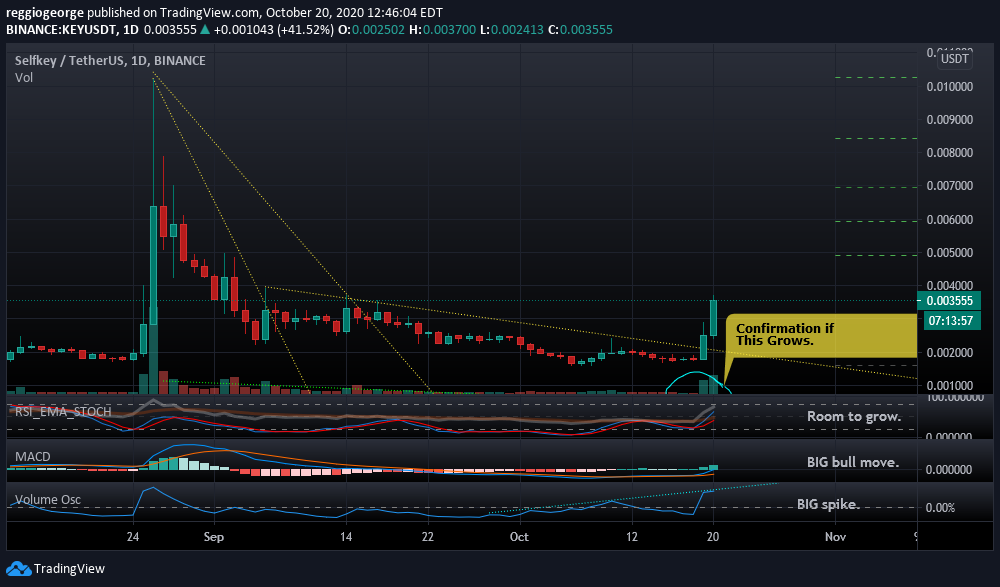Click the 0.002000 price axis label
Image resolution: width=1000 pixels, height=587 pixels.
pyautogui.click(x=950, y=353)
